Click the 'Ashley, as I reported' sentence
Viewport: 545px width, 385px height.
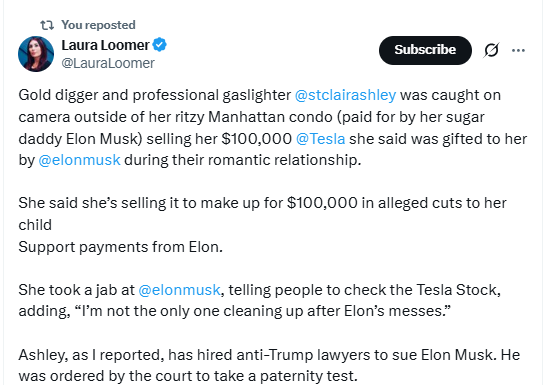[x=269, y=355]
